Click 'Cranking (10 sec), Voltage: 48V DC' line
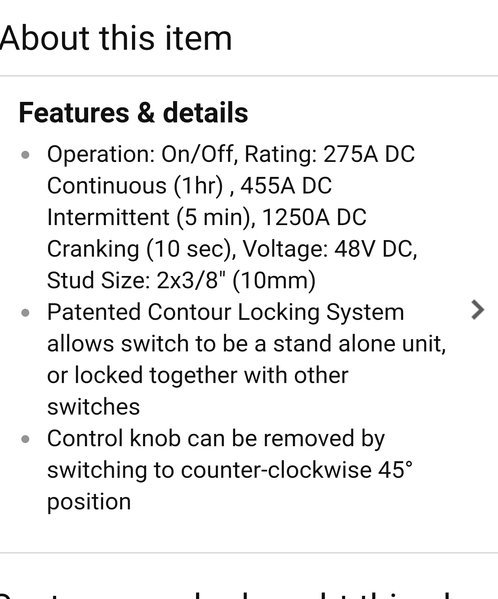 coord(232,249)
